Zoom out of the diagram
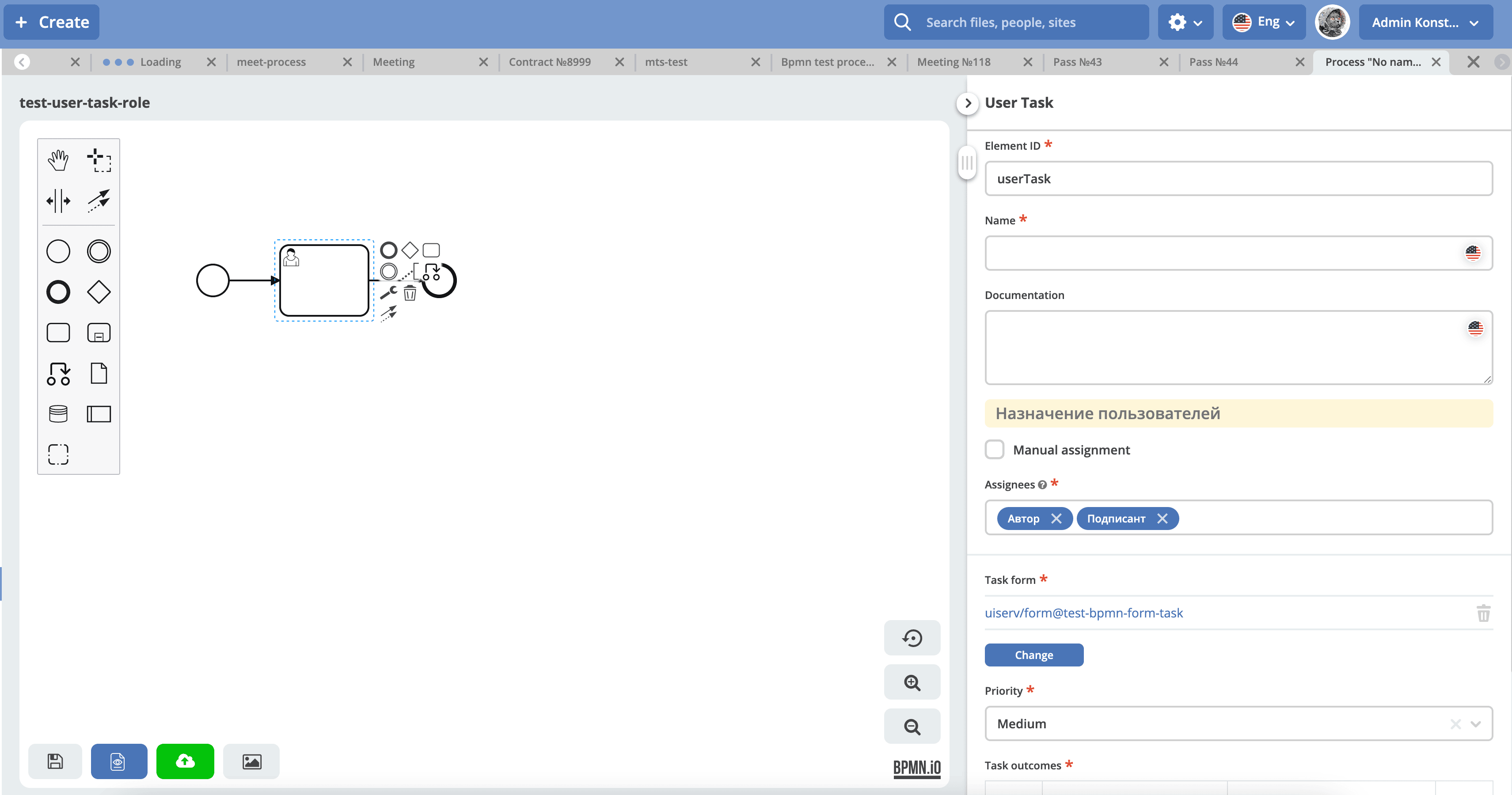Viewport: 1512px width, 795px height. pyautogui.click(x=912, y=727)
